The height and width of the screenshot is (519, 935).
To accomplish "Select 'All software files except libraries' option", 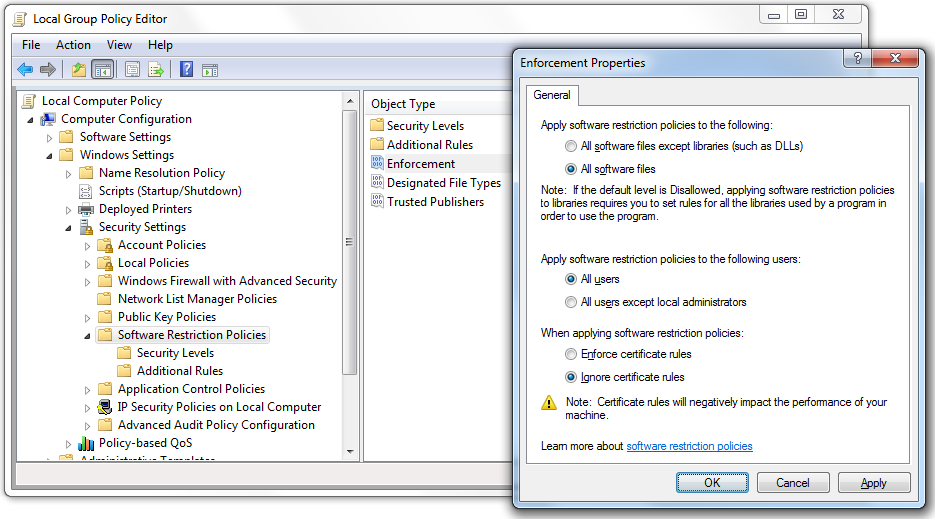I will point(571,146).
